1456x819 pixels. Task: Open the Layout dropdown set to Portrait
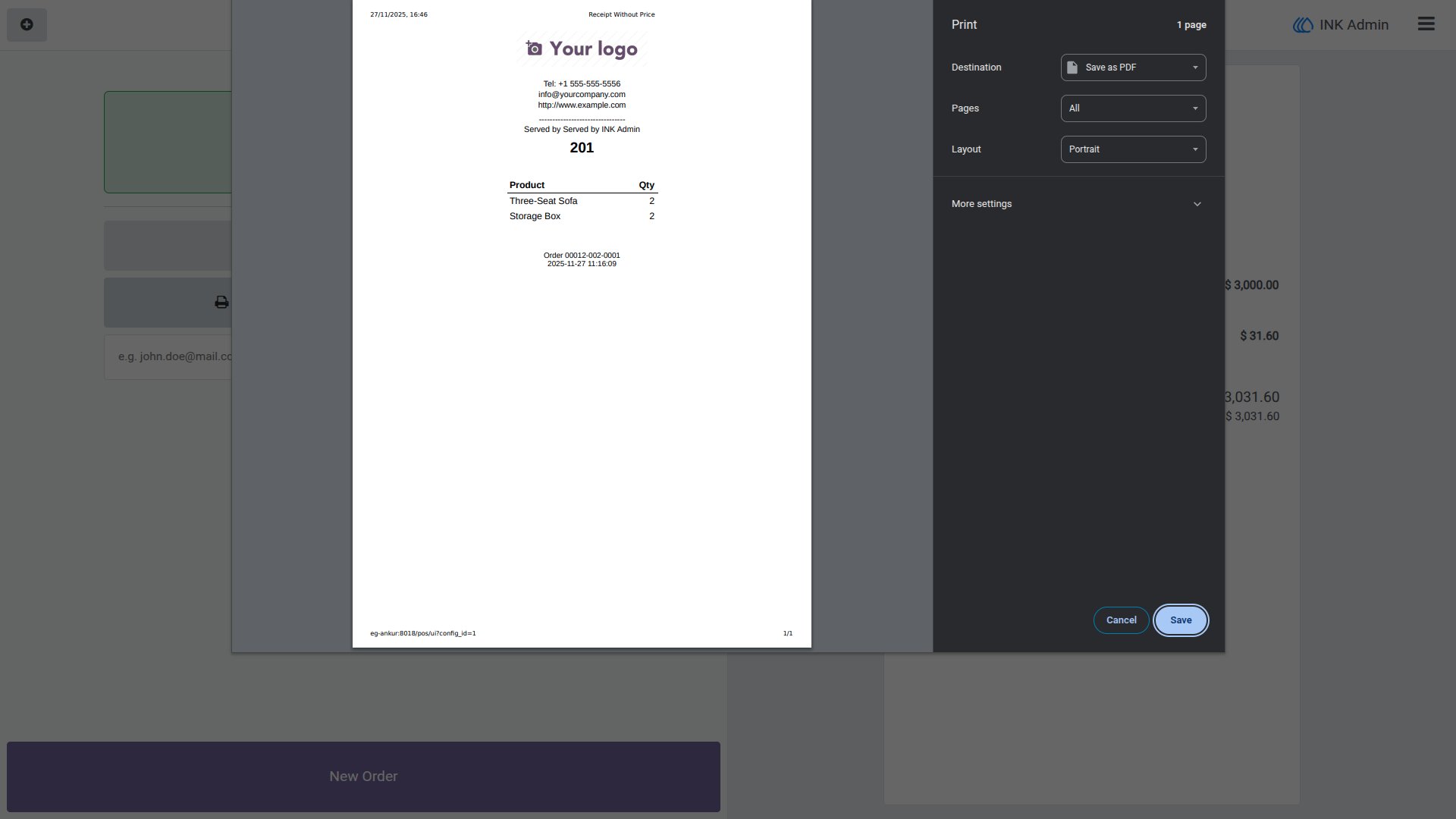pyautogui.click(x=1133, y=149)
